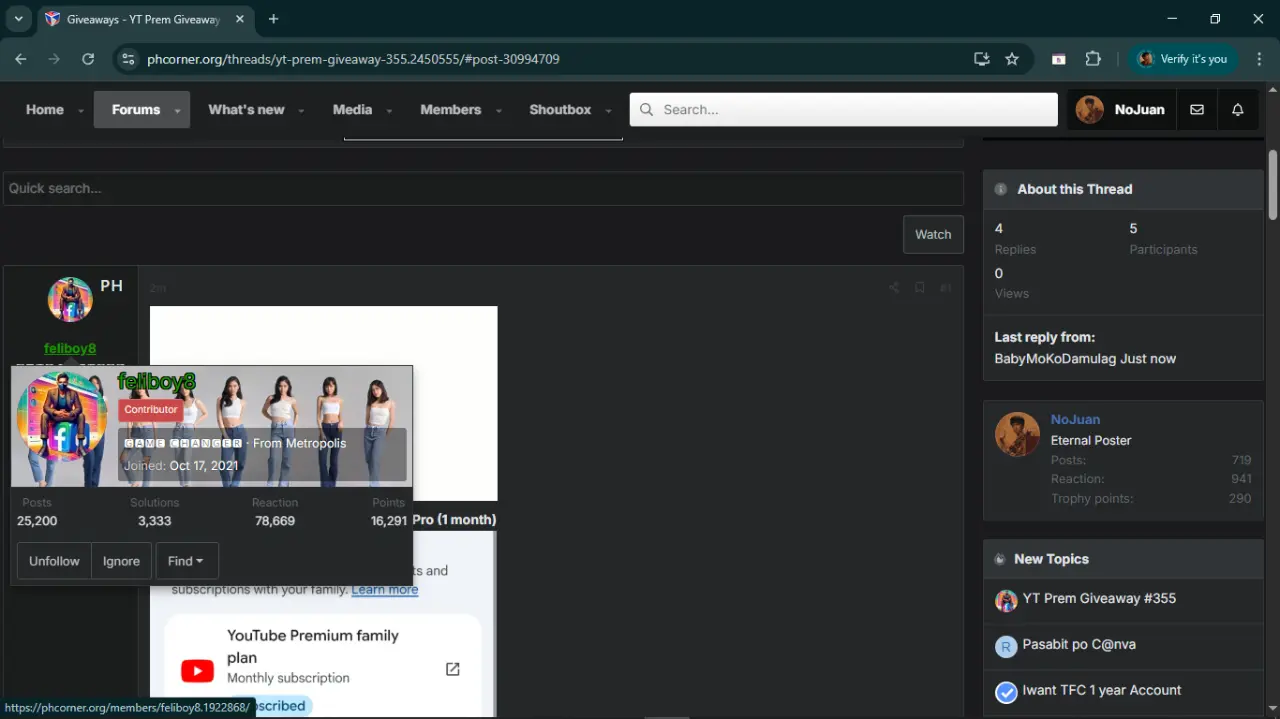This screenshot has height=719, width=1280.
Task: Click the red extension icon in toolbar
Action: pos(1058,59)
